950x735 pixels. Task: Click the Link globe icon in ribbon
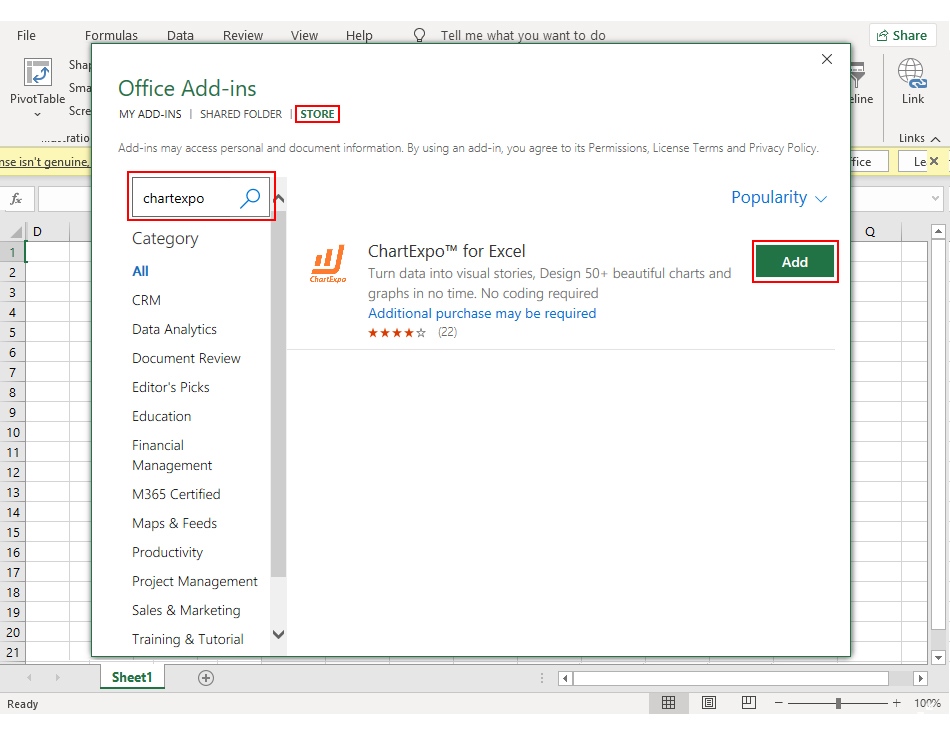[x=912, y=73]
